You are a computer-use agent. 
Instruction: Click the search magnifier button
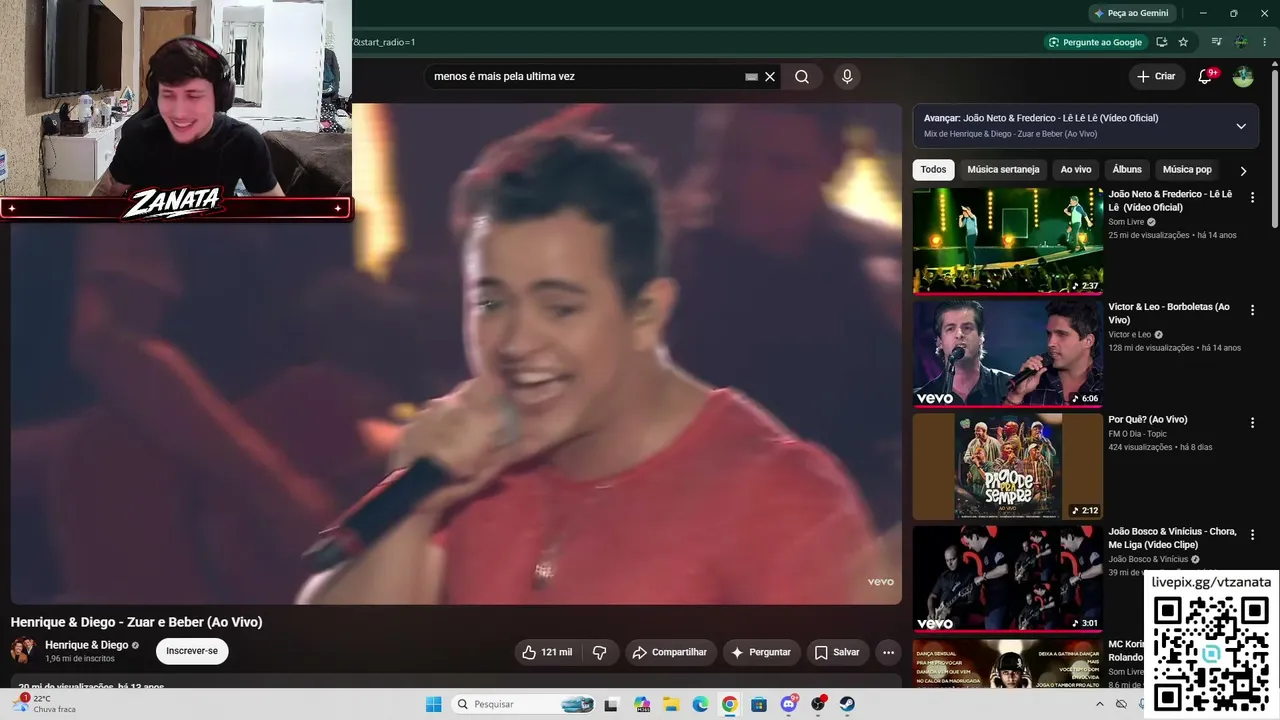tap(802, 77)
